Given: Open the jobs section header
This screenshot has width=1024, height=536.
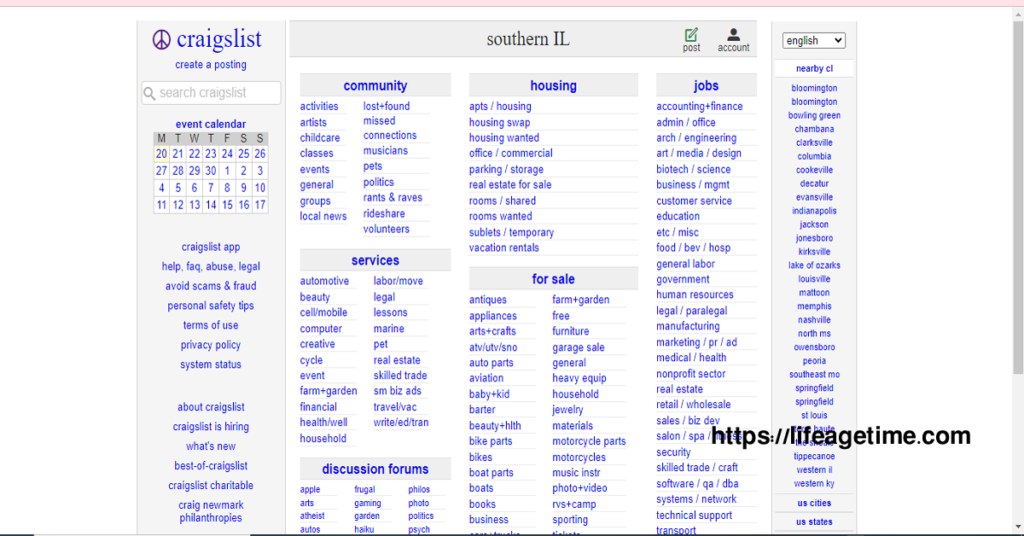Looking at the screenshot, I should pos(706,86).
